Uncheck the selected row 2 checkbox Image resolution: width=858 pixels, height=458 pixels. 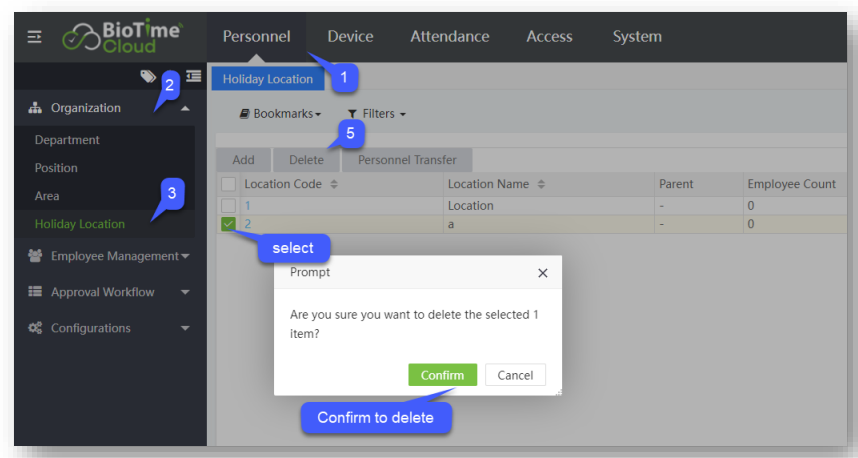tap(228, 224)
